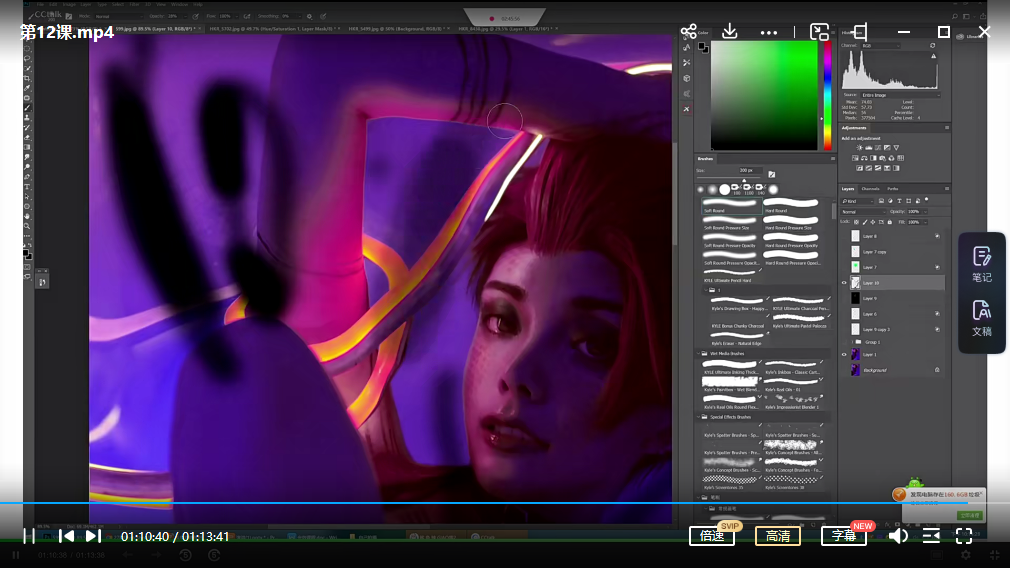Refresh the histogram with uncached data

[933, 46]
